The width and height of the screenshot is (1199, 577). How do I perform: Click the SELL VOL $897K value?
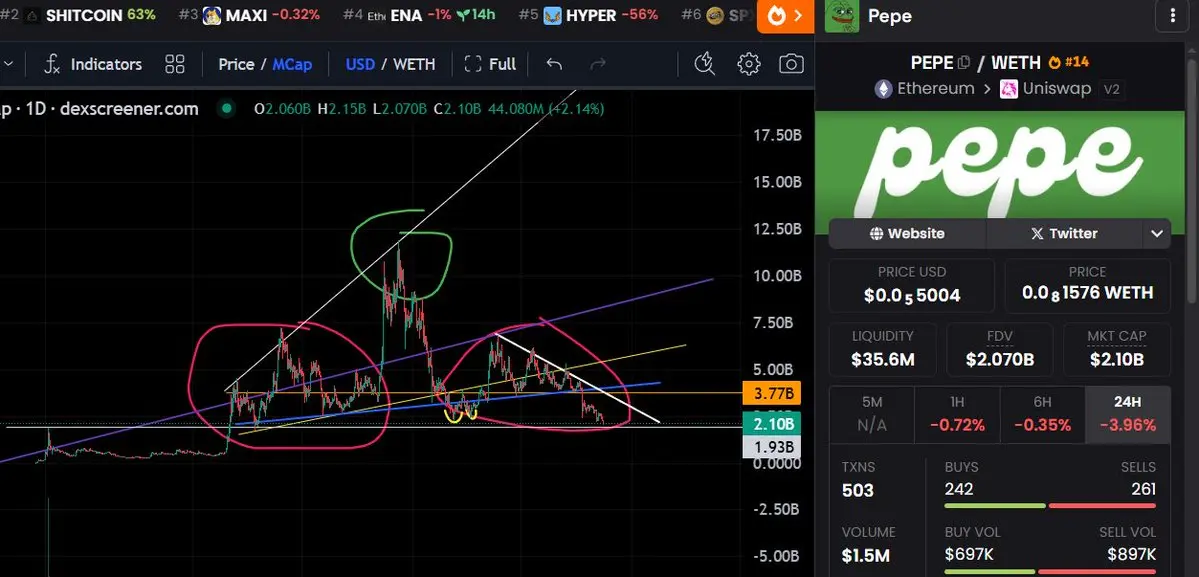coord(1132,554)
